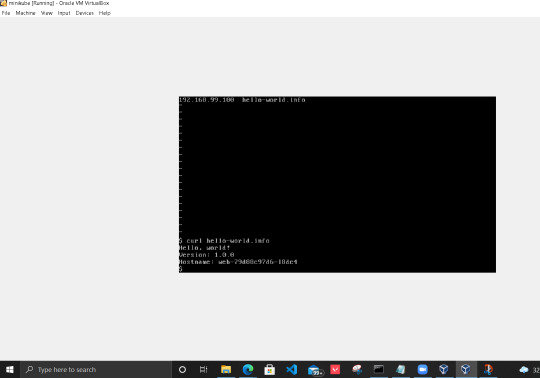Viewport: 540px width, 378px height.
Task: Open the Microsoft Store taskbar icon
Action: point(270,370)
